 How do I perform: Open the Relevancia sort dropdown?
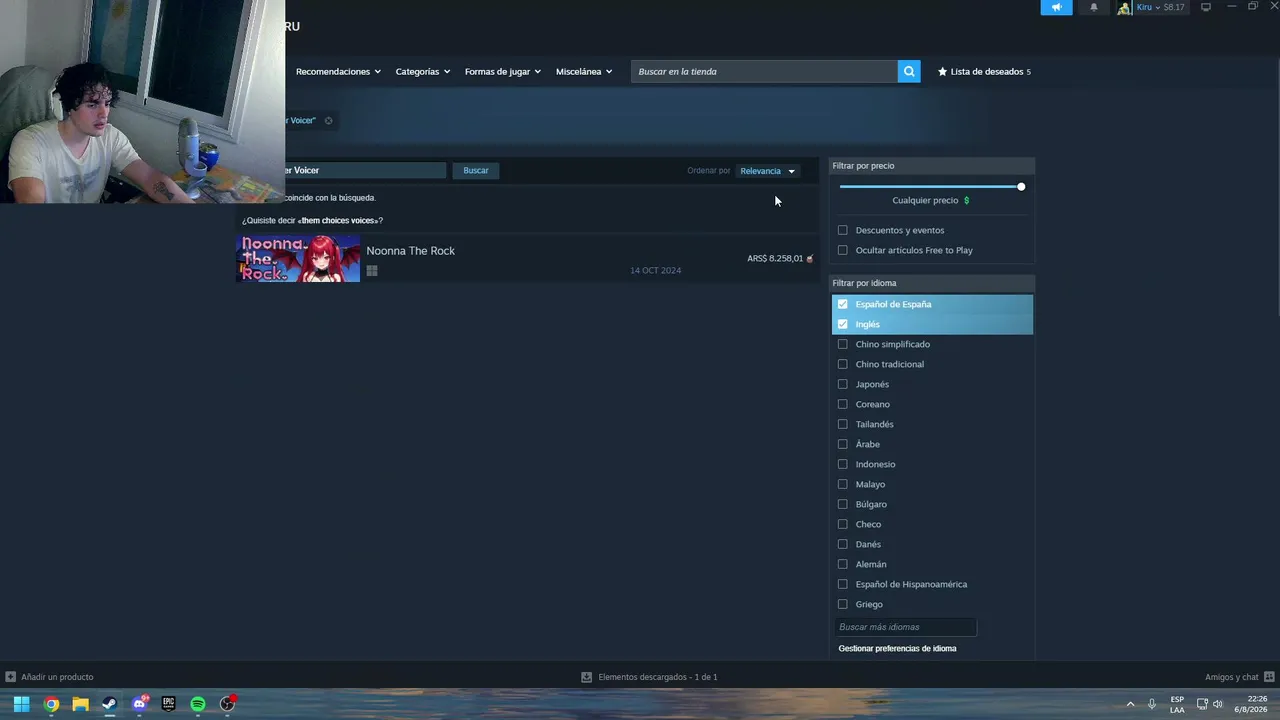tap(767, 171)
